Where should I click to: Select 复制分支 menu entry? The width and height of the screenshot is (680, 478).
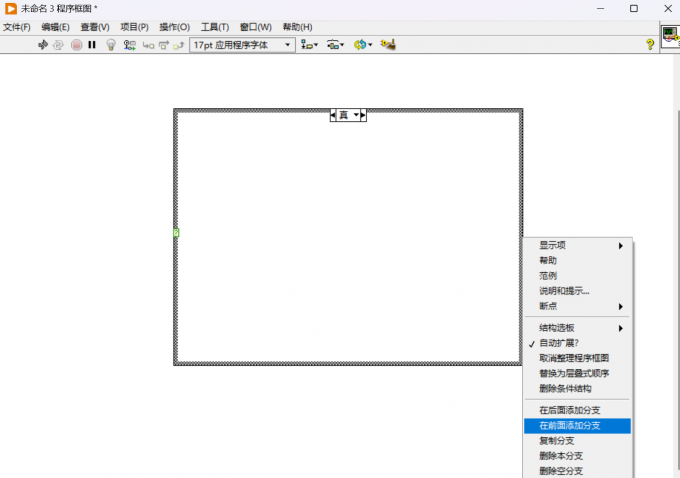click(x=577, y=441)
